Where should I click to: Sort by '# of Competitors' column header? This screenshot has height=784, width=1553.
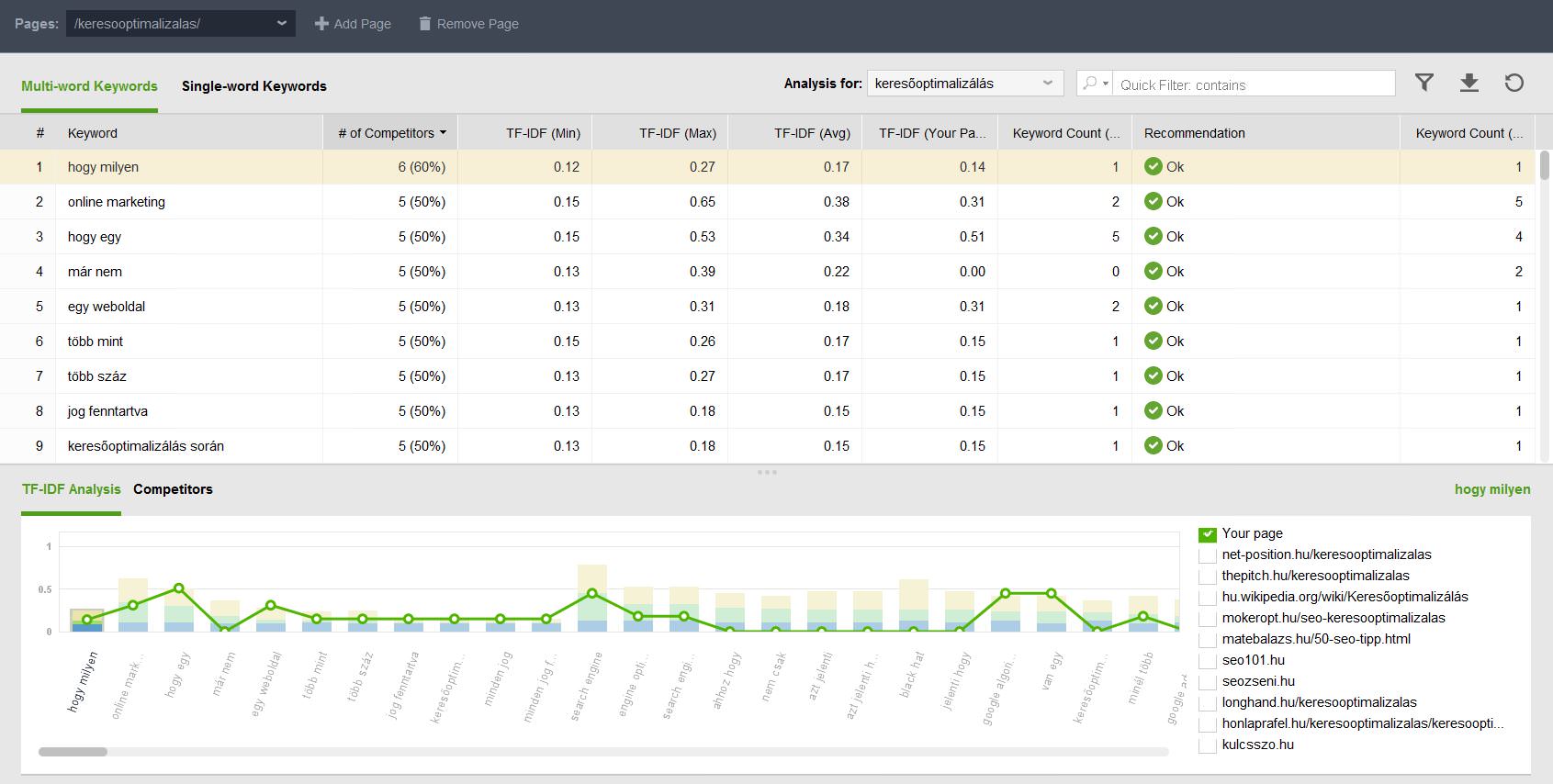pos(390,133)
